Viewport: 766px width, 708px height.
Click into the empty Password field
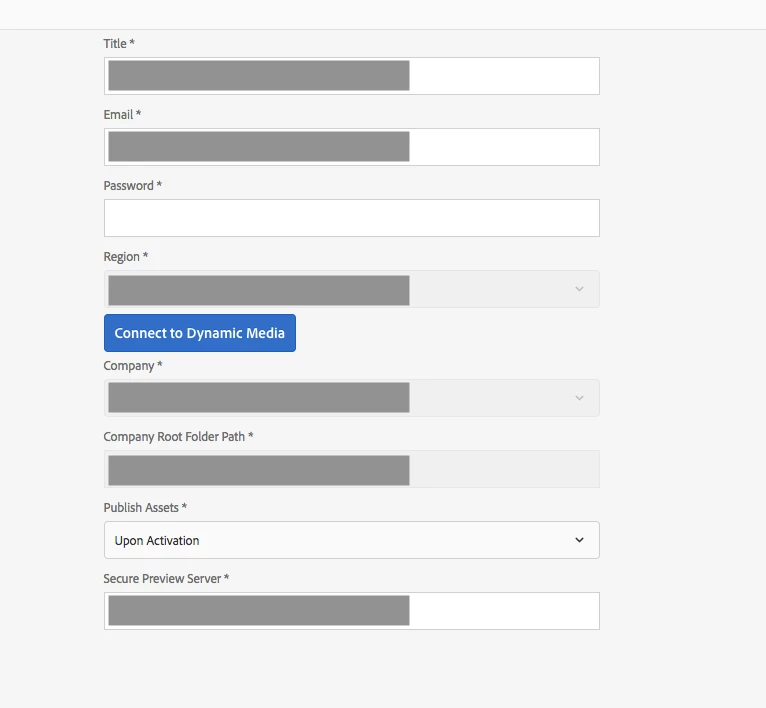point(351,218)
